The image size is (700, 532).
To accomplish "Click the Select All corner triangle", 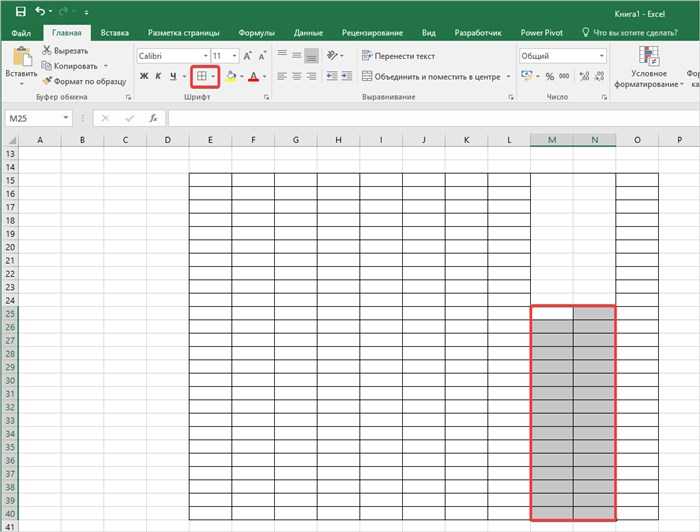I will point(12,141).
